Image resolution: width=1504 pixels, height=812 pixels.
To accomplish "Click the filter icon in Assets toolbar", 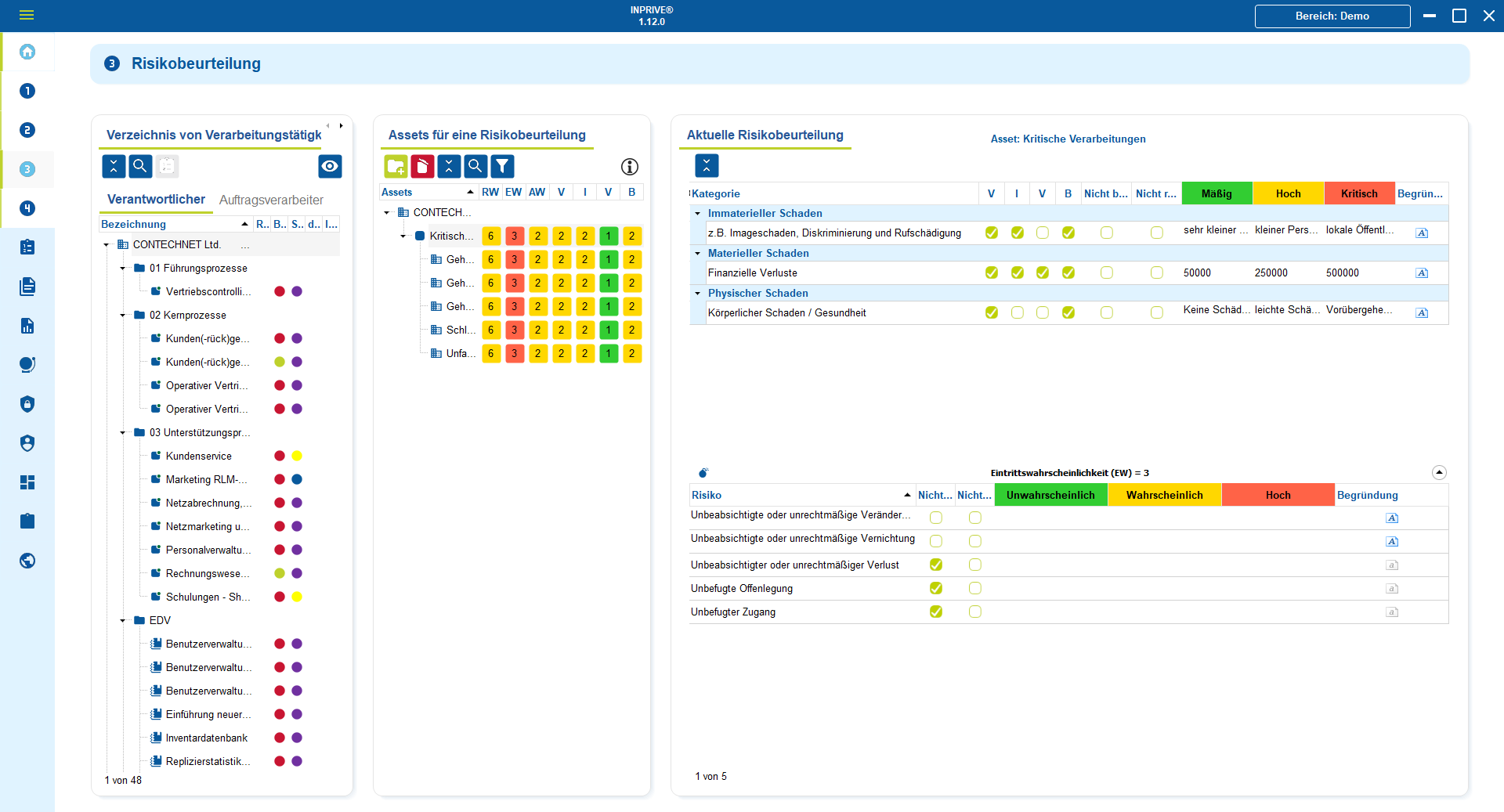I will coord(502,166).
